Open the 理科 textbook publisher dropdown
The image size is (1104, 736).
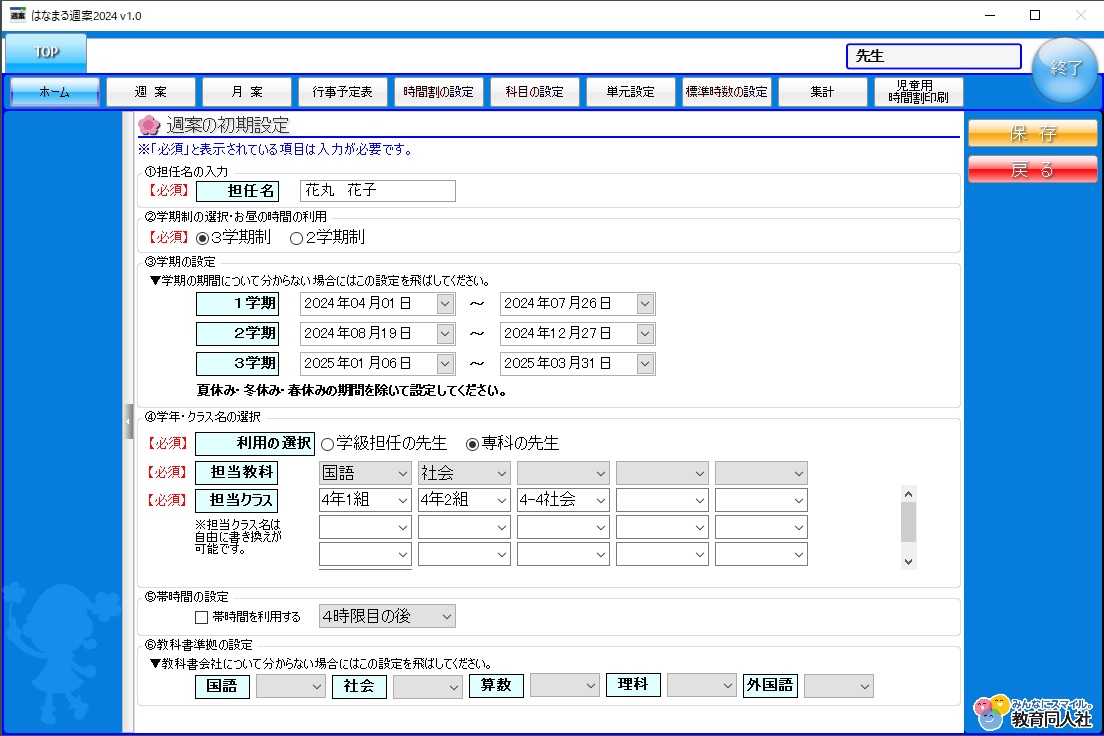click(x=701, y=686)
